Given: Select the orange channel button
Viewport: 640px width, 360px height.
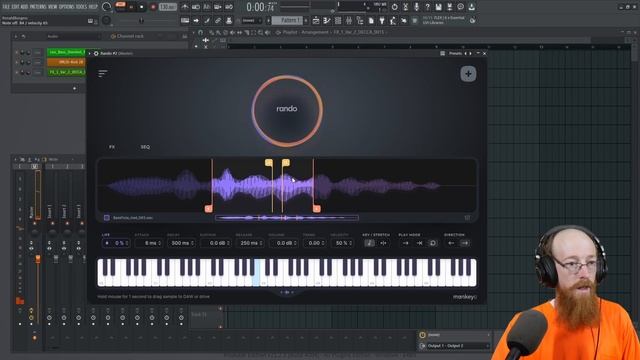Looking at the screenshot, I should coord(67,62).
